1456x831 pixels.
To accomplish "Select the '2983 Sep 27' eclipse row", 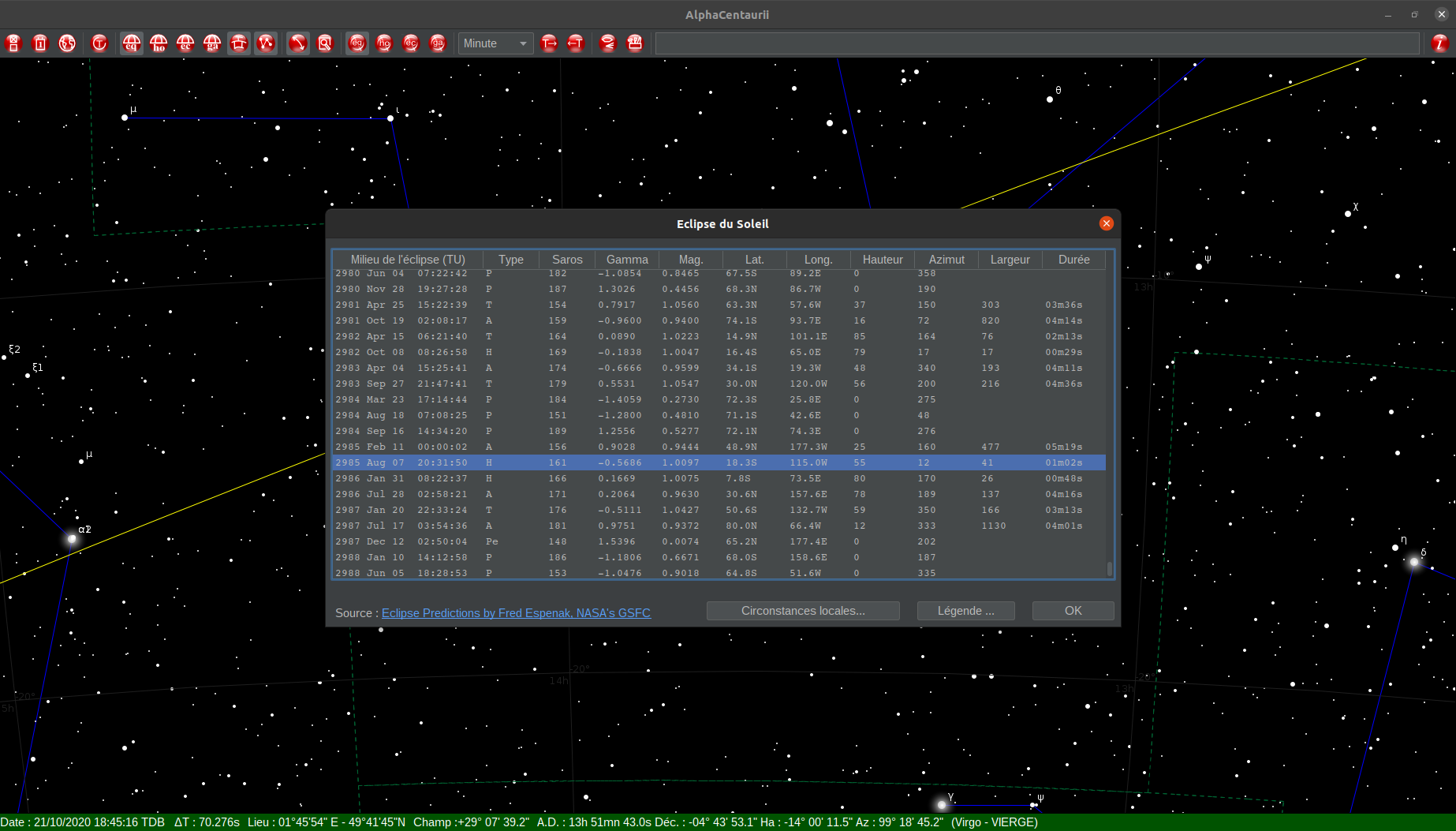I will click(719, 384).
